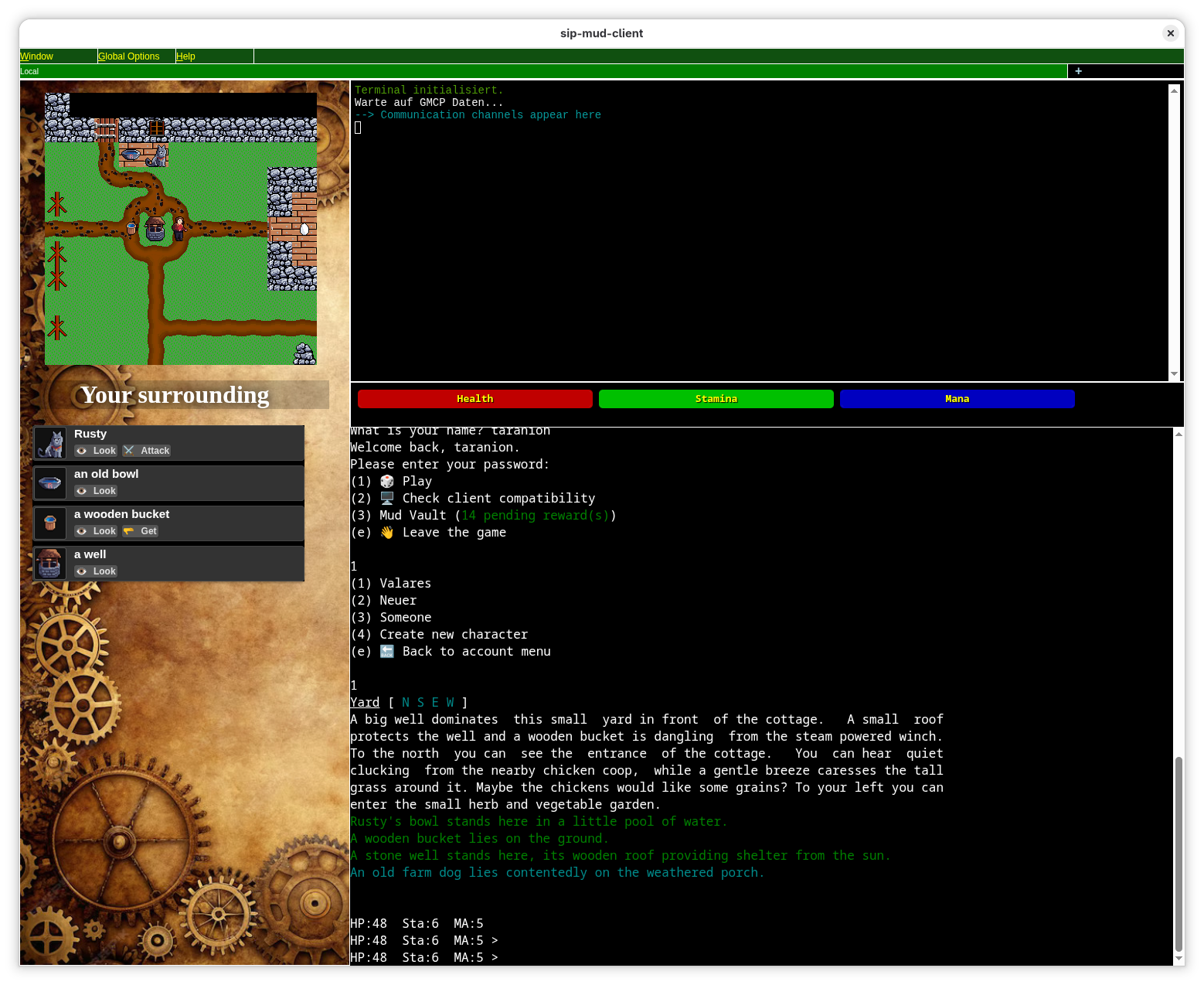Click the dog sprite on the map
This screenshot has width=1204, height=985.
(x=158, y=156)
